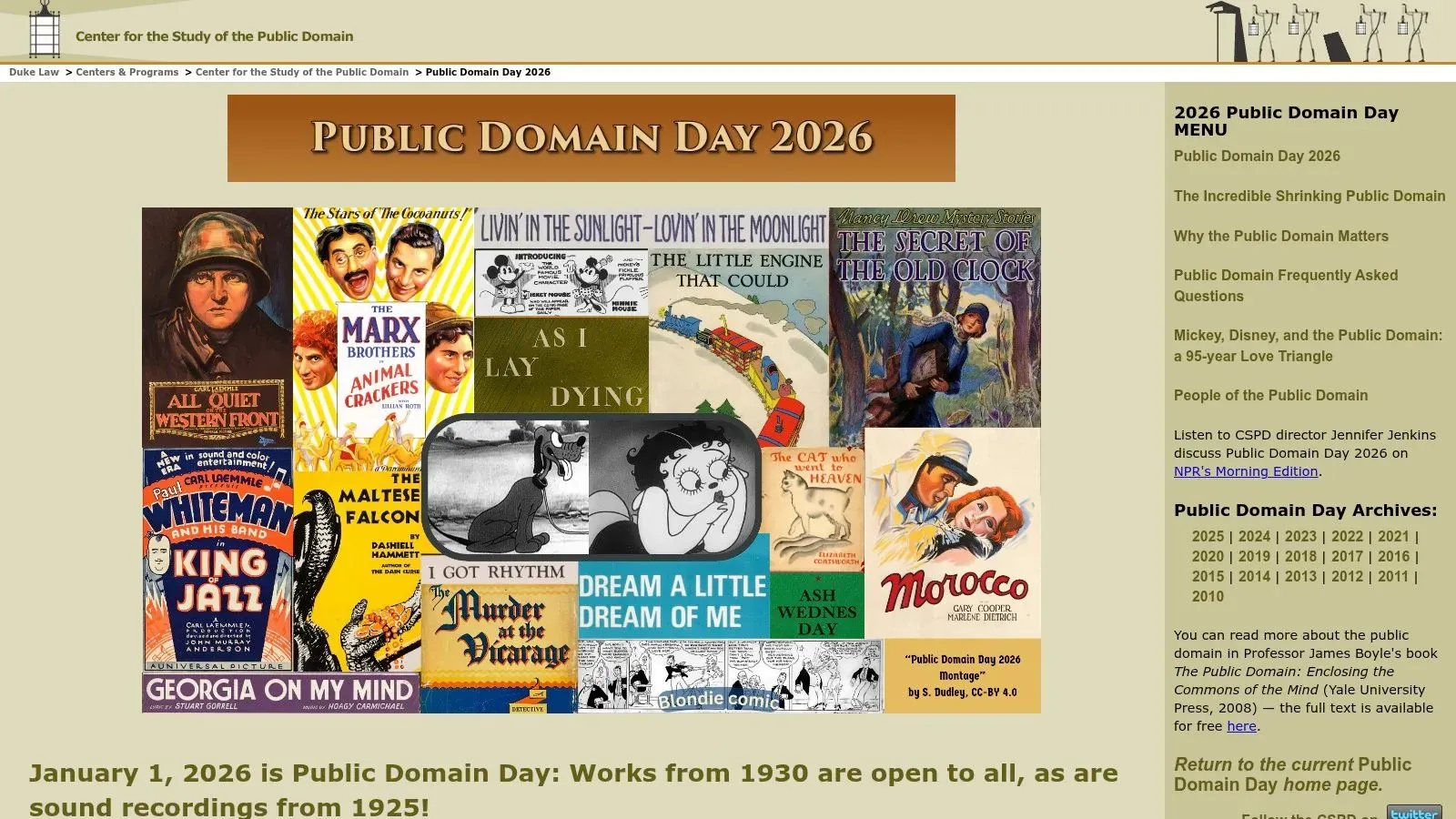Open Public Domain Frequently Asked Questions
This screenshot has width=1456, height=819.
point(1286,285)
